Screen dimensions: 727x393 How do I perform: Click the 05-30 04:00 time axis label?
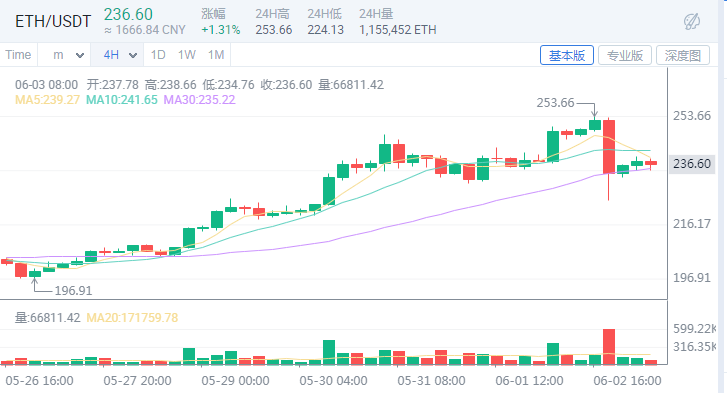tap(333, 381)
